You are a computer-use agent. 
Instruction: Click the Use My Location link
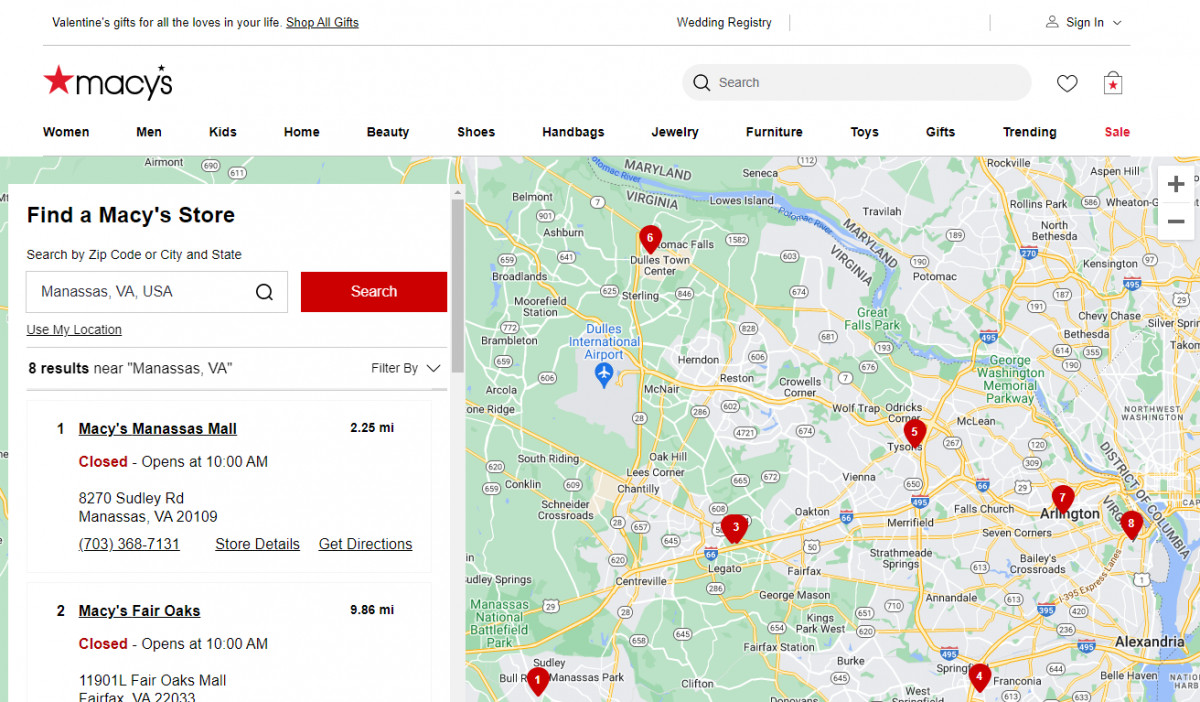74,330
